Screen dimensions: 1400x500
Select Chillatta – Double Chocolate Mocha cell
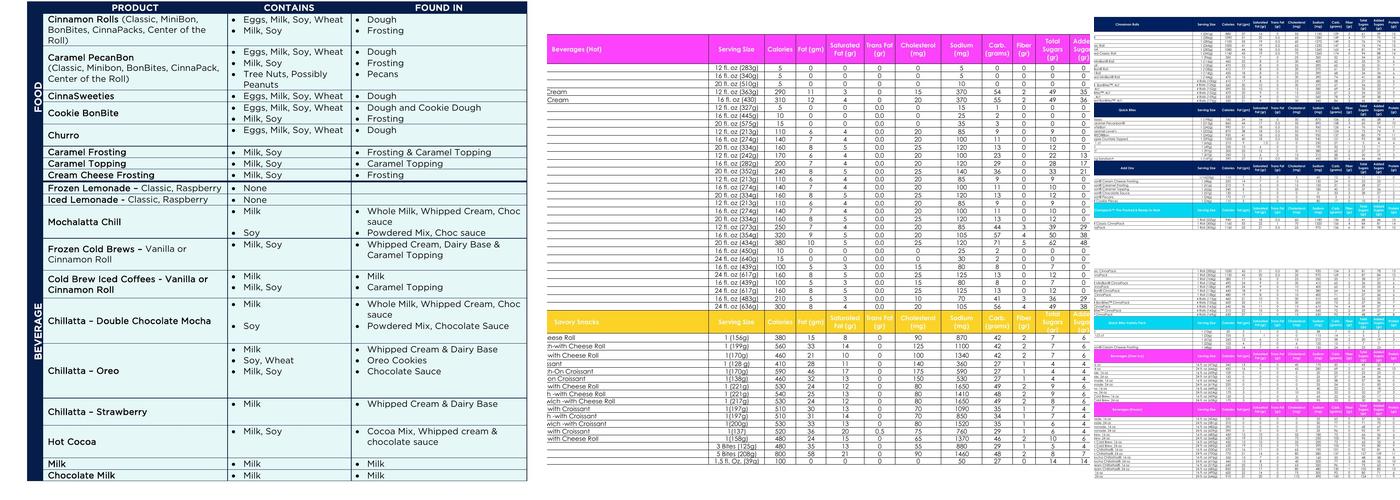pyautogui.click(x=135, y=321)
